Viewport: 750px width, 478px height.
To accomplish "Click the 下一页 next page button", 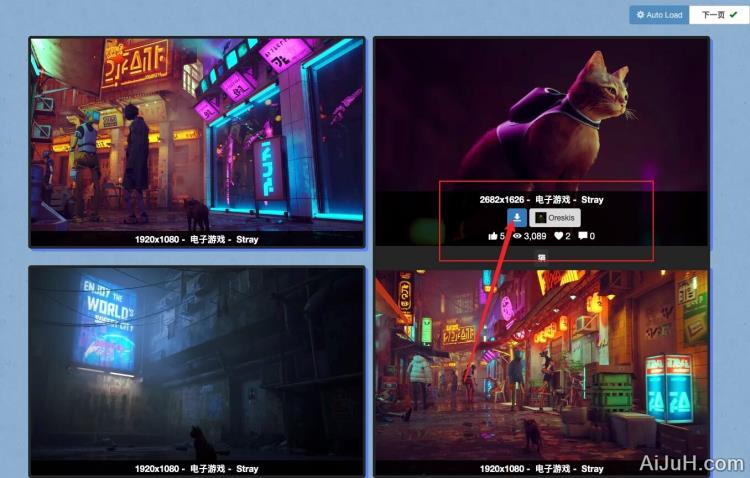I will (719, 15).
